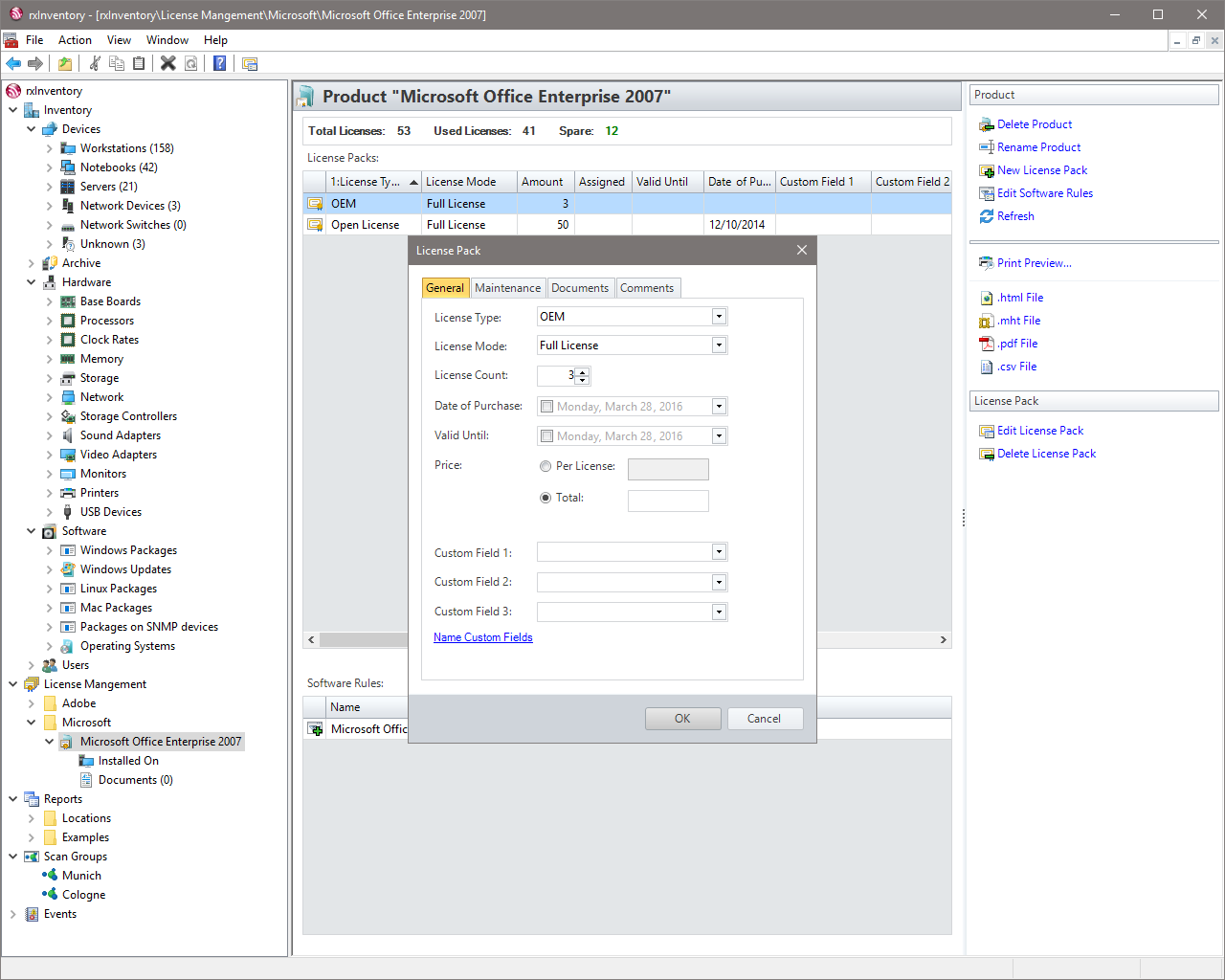The height and width of the screenshot is (980, 1225).
Task: Open the View menu
Action: click(119, 40)
